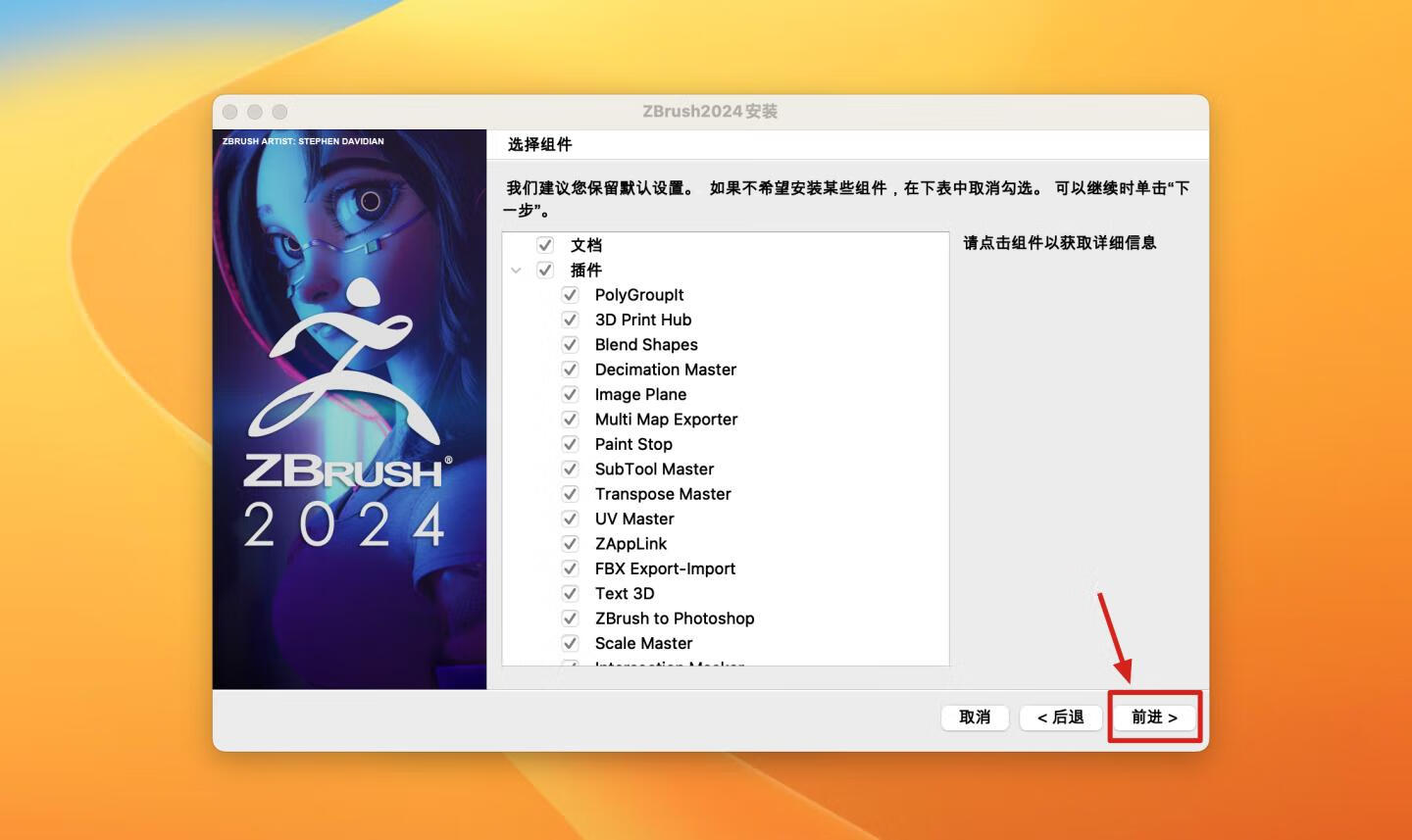The height and width of the screenshot is (840, 1412).
Task: Toggle the ZBrush to Photoshop checkbox
Action: click(x=570, y=618)
